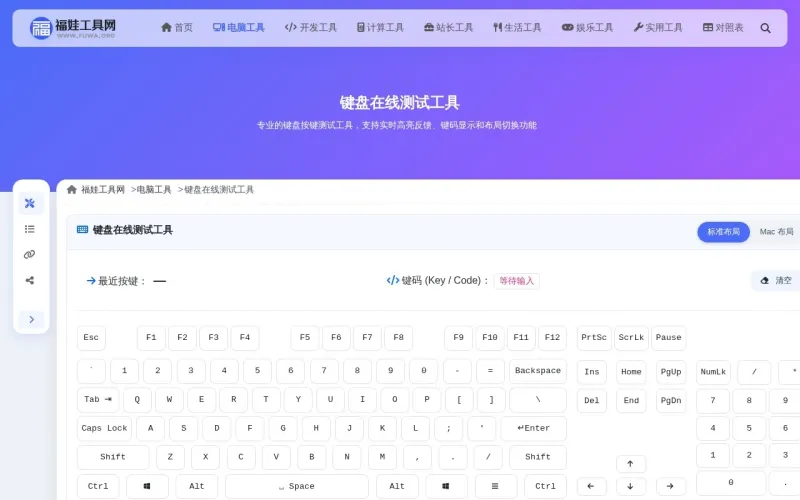Click 电脑工具 breadcrumb link
Image resolution: width=800 pixels, height=500 pixels.
(x=154, y=189)
